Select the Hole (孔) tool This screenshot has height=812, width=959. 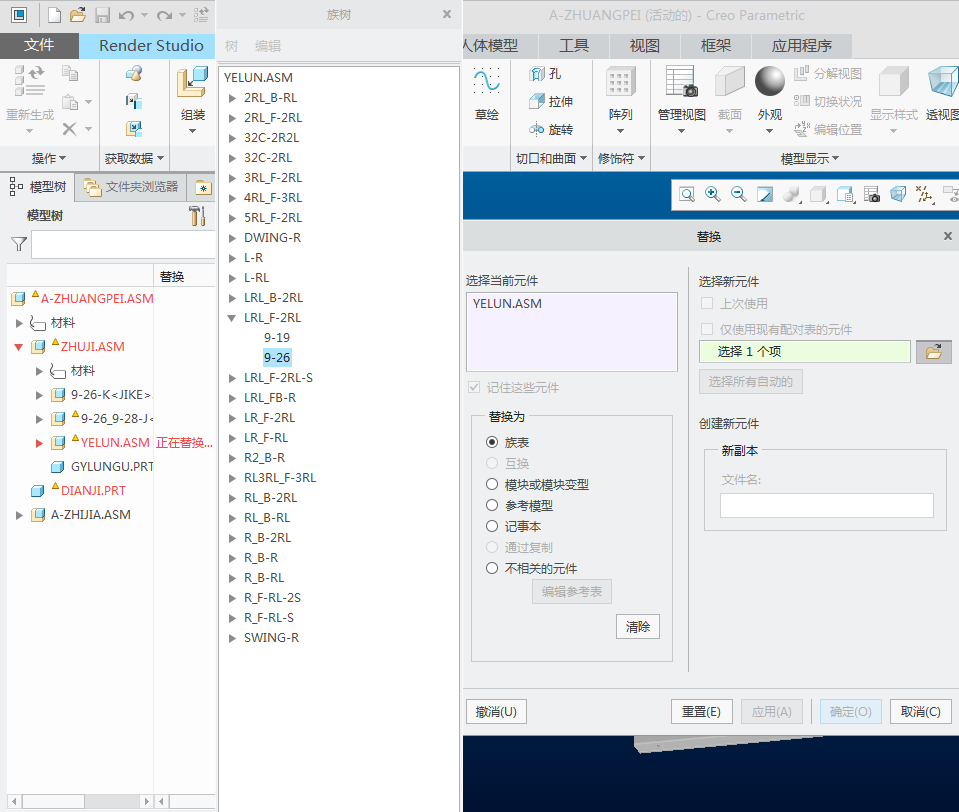point(545,74)
